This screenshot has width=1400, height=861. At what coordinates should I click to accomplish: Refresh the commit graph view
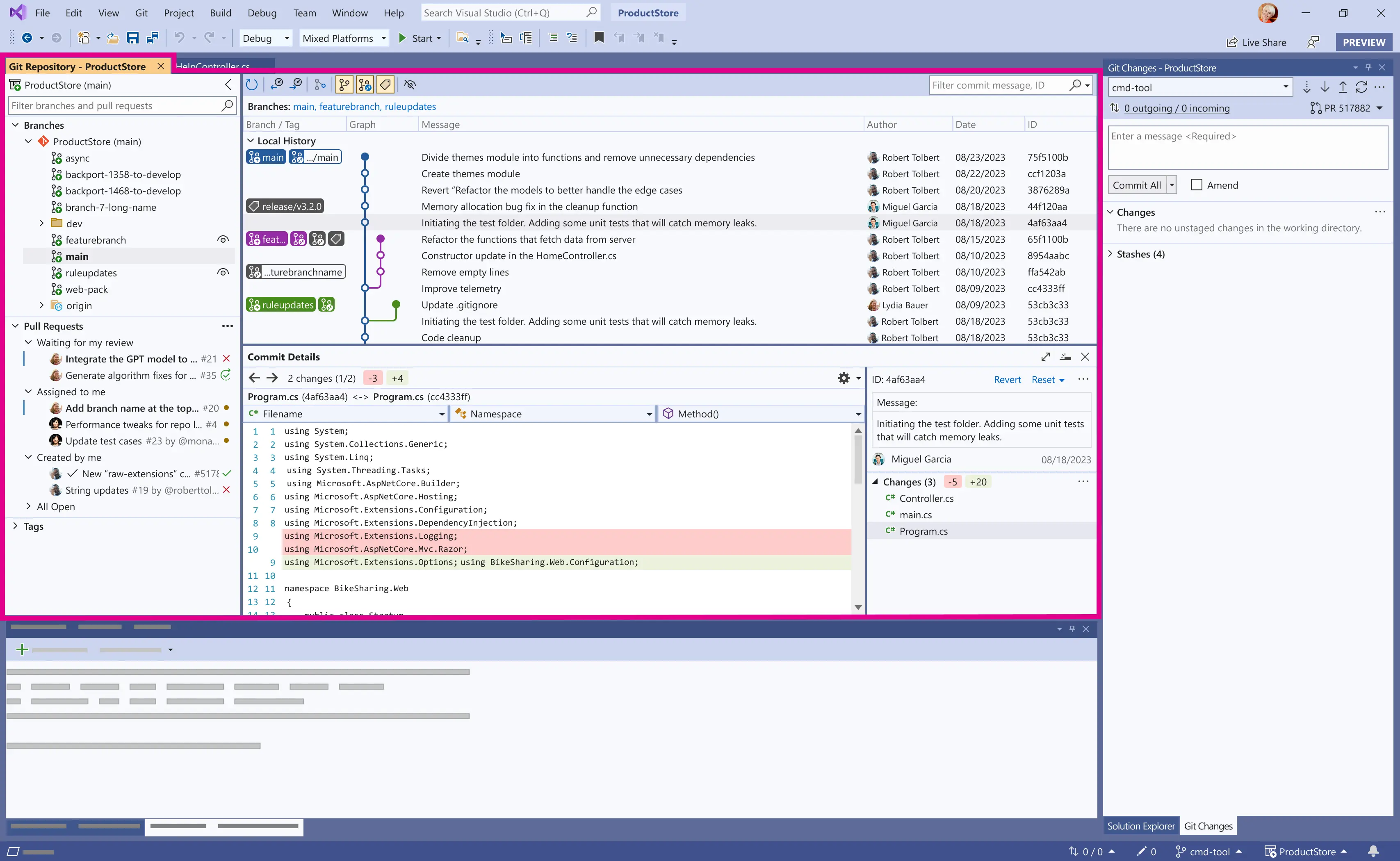click(x=252, y=84)
